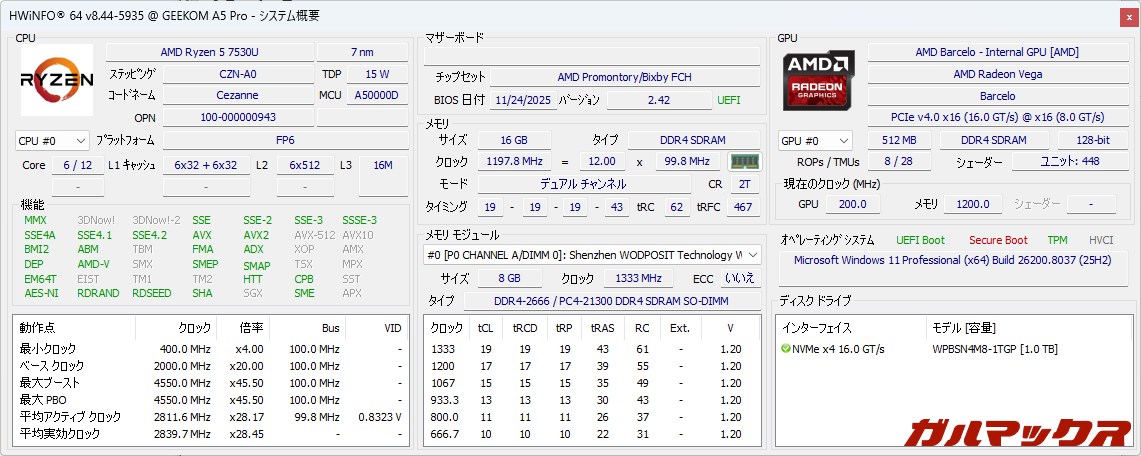The width and height of the screenshot is (1141, 456).
Task: Click the L1 cache 6x32 + 6x32 value
Action: point(206,165)
